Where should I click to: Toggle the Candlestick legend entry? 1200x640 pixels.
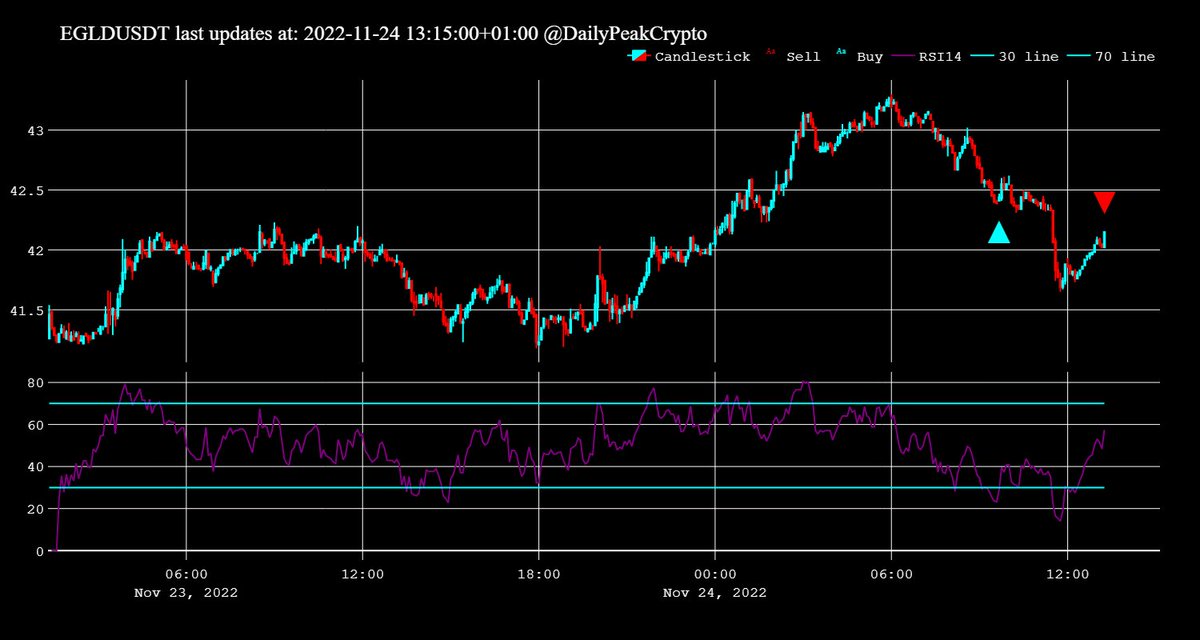point(690,57)
